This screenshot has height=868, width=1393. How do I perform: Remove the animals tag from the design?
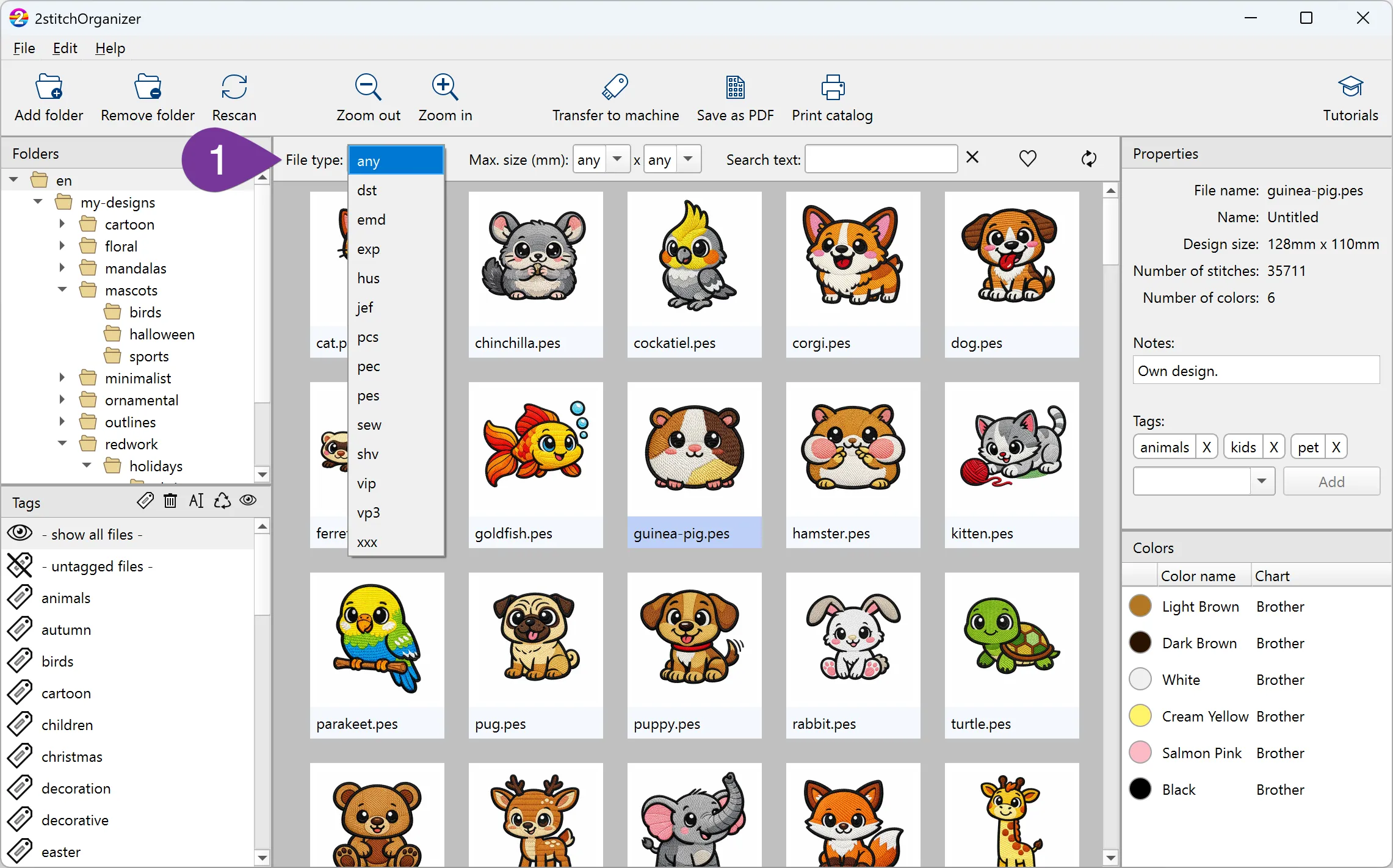point(1206,447)
